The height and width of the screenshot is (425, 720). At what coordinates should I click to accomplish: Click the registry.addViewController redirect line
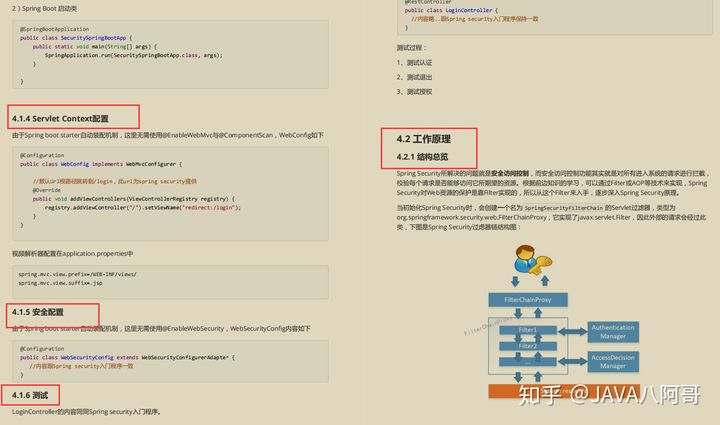point(143,207)
